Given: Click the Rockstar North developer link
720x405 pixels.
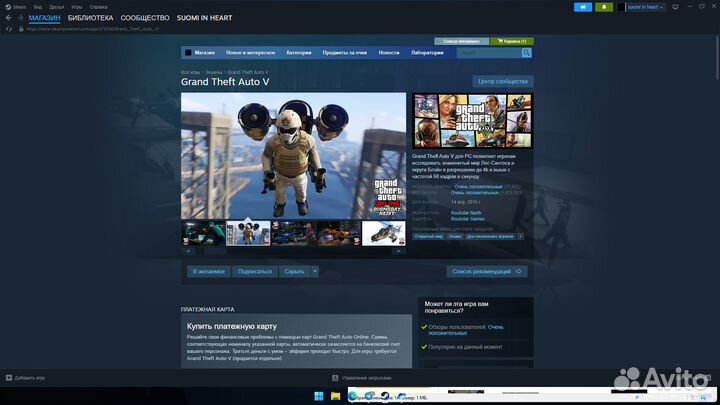Looking at the screenshot, I should point(466,213).
